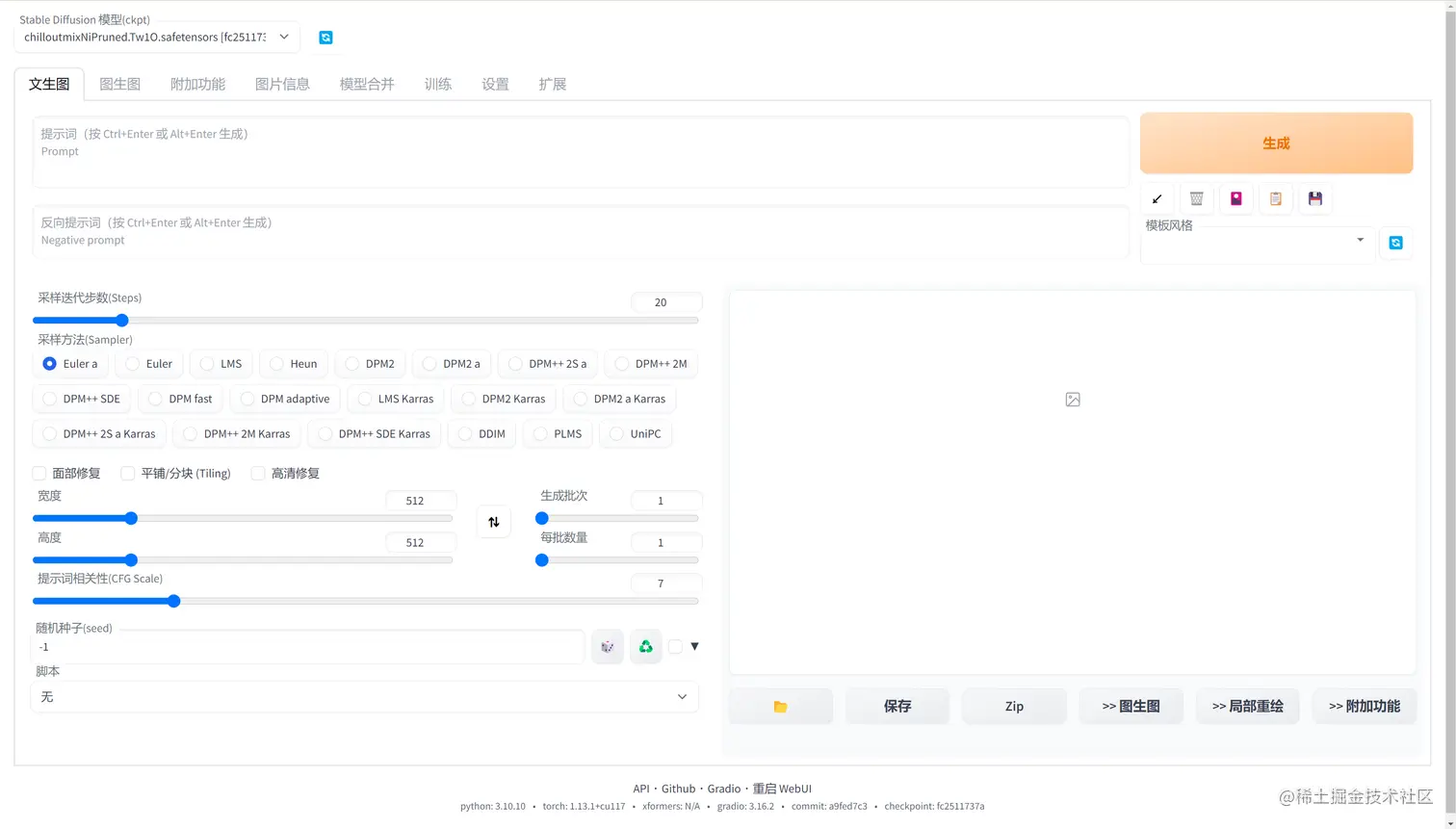
Task: Randomize seed with the dice icon
Action: pos(607,647)
